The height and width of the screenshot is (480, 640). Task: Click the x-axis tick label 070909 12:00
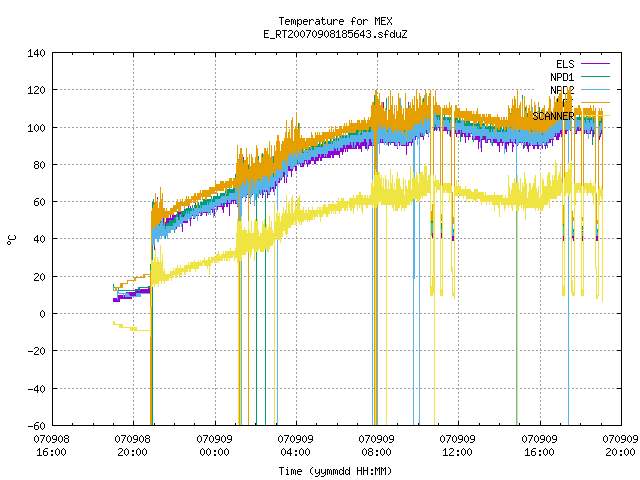click(x=458, y=445)
